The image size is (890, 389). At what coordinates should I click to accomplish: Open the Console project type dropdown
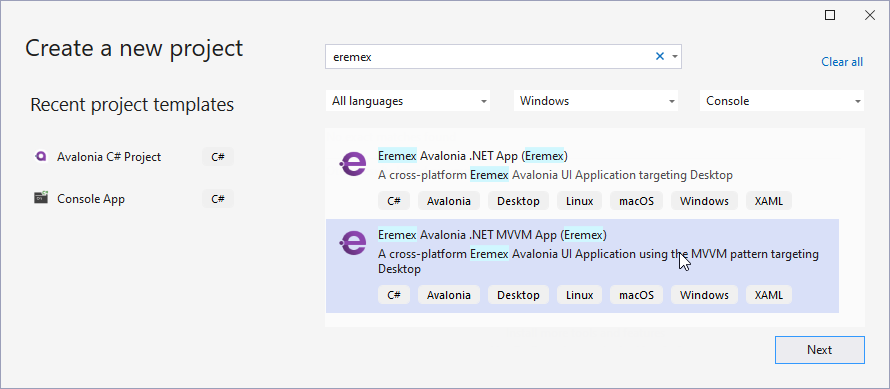tap(782, 101)
